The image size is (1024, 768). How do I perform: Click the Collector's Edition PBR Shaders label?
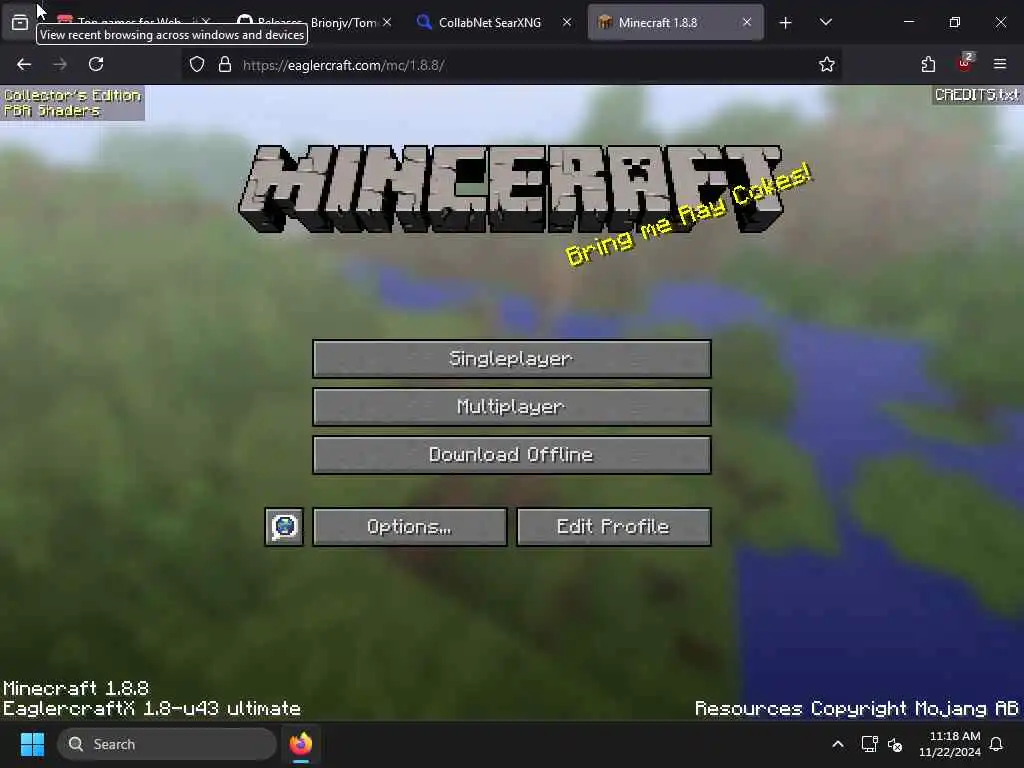tap(72, 103)
